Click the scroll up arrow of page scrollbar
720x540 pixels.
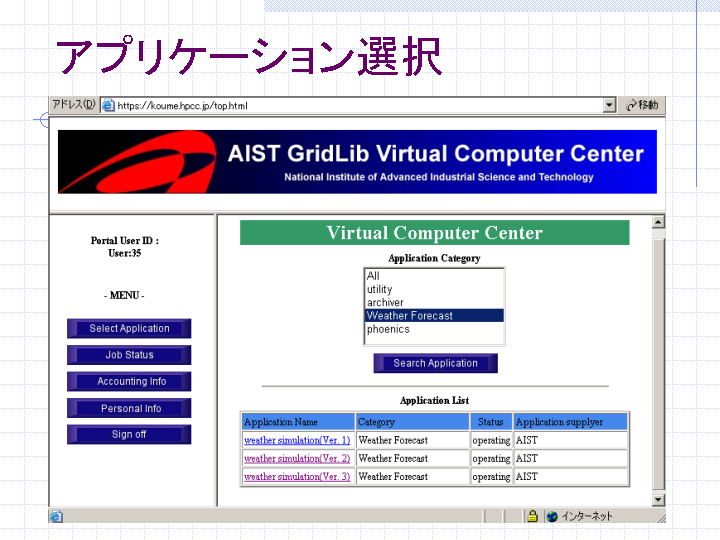(658, 222)
